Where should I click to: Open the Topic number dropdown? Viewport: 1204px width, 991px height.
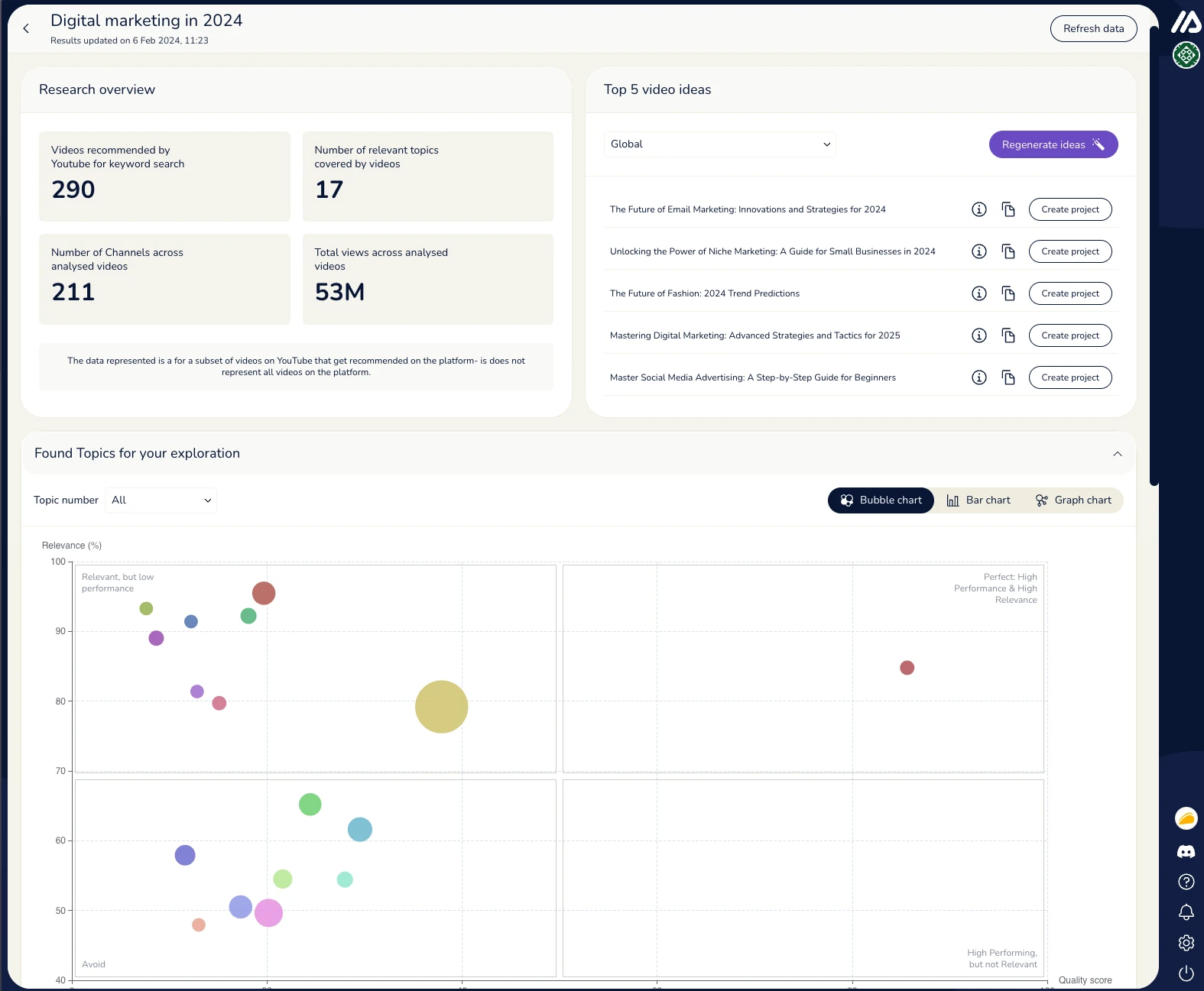161,500
